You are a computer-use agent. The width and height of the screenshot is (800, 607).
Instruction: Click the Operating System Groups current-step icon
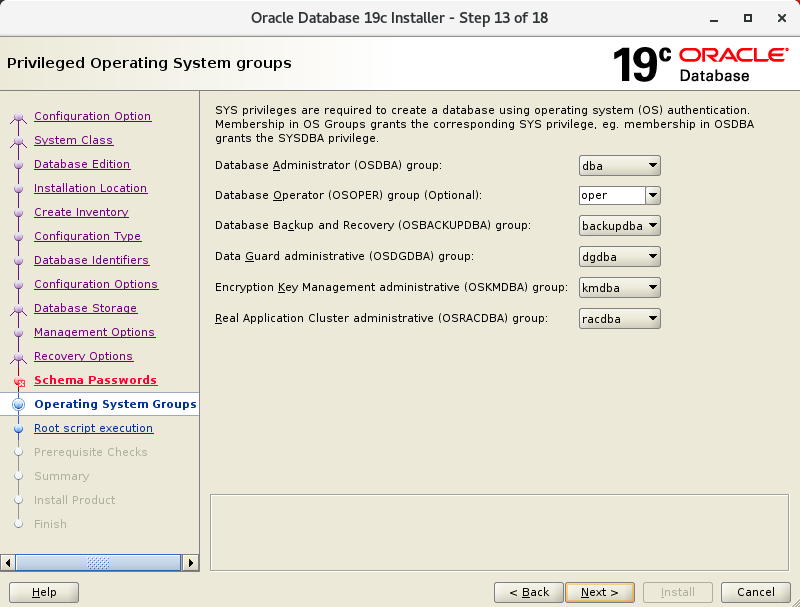click(x=18, y=404)
